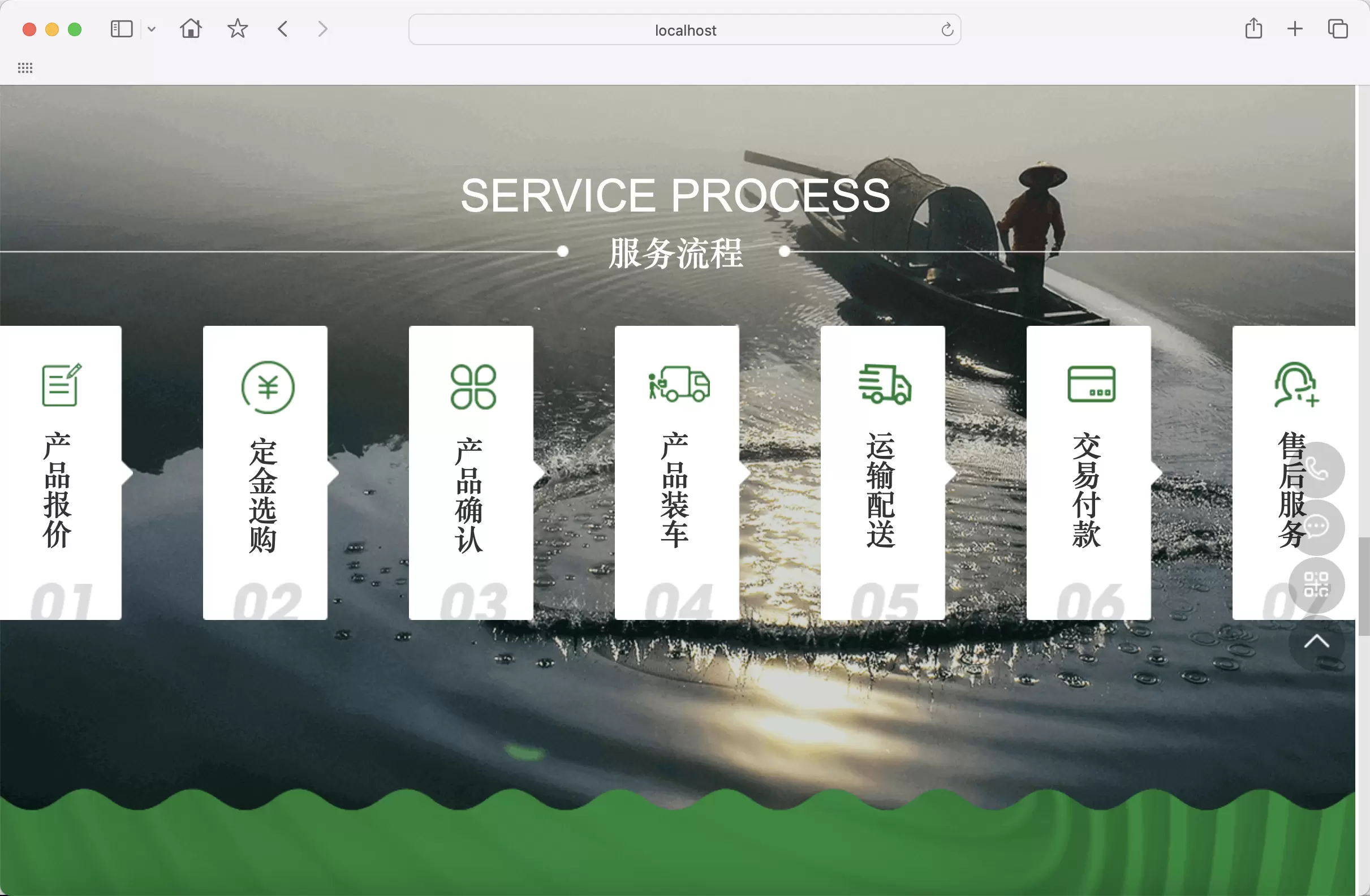Click the product quote document-pencil icon
Image resolution: width=1370 pixels, height=896 pixels.
tap(62, 385)
